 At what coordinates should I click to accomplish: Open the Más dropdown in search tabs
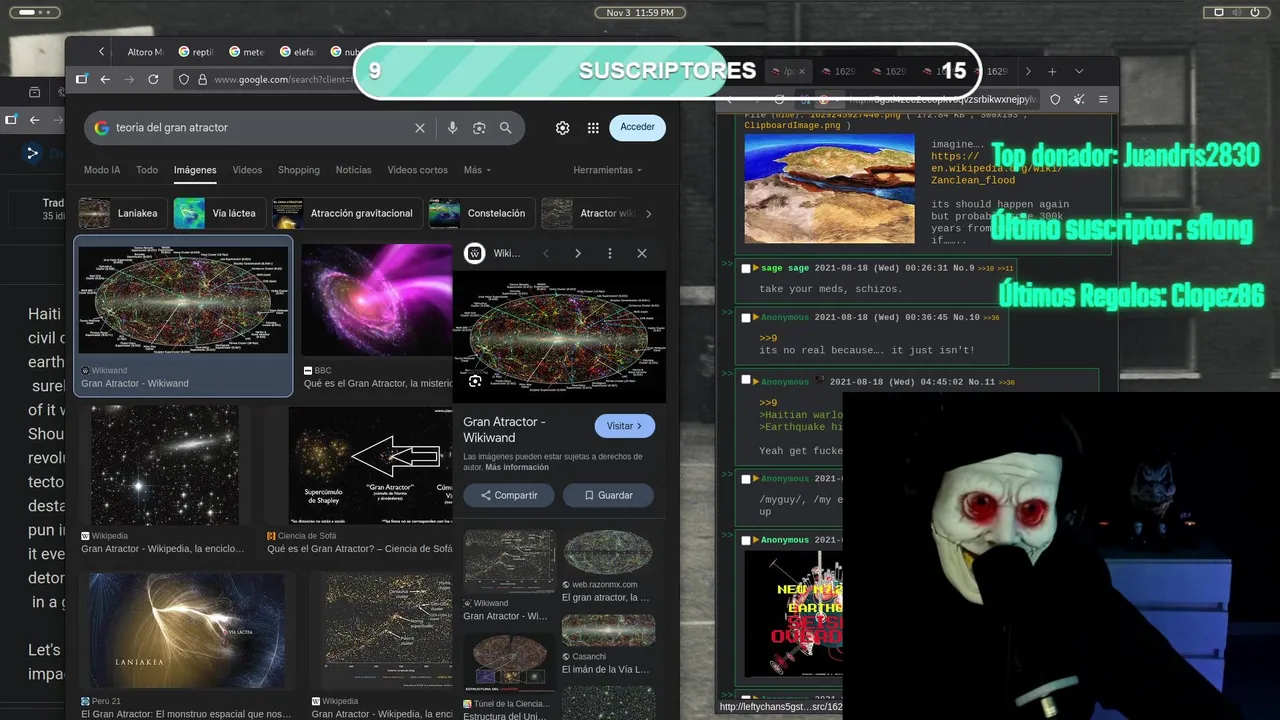click(x=477, y=170)
